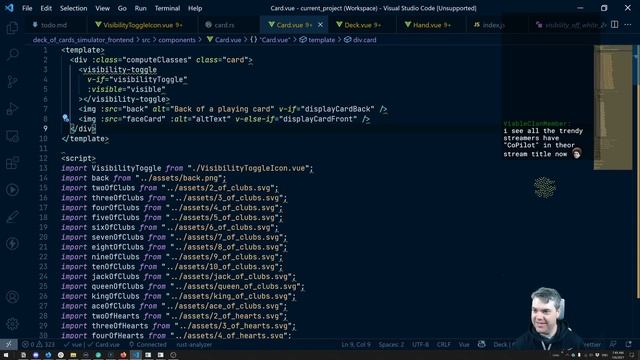This screenshot has height=360, width=640.
Task: Click the remote window indicator in status bar
Action: click(x=9, y=344)
